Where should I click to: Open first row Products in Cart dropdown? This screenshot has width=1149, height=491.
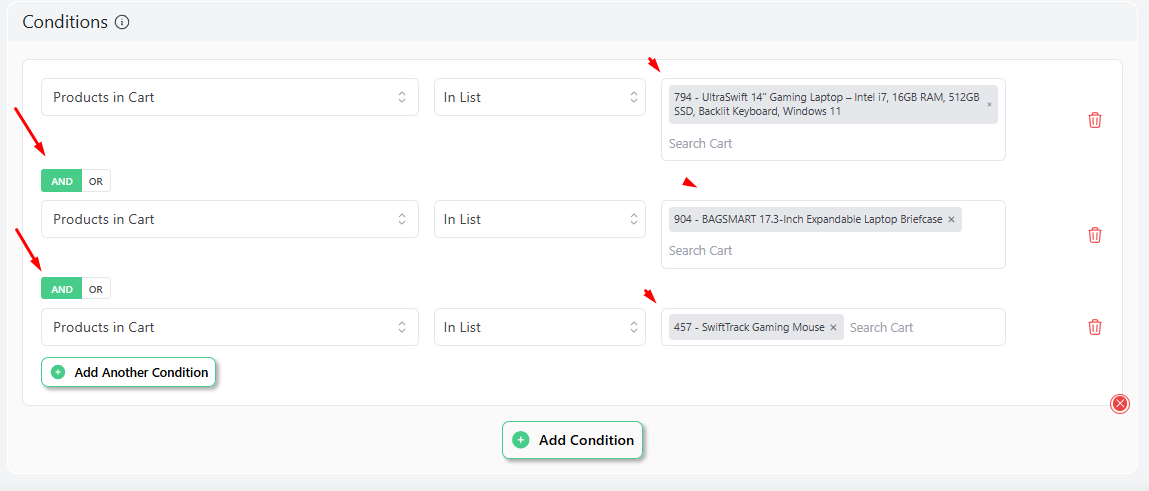pos(229,97)
